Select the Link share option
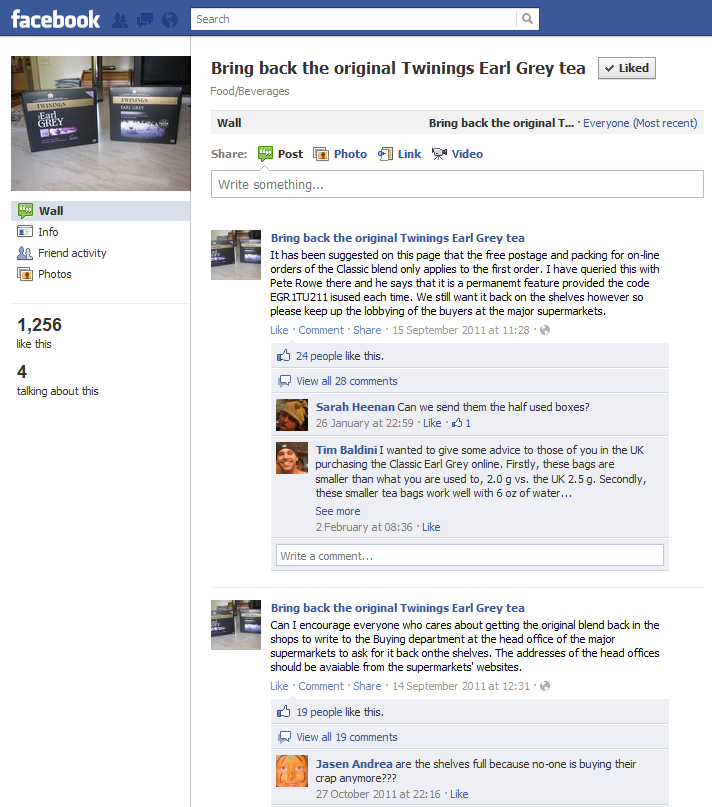The height and width of the screenshot is (807, 712). [x=400, y=154]
